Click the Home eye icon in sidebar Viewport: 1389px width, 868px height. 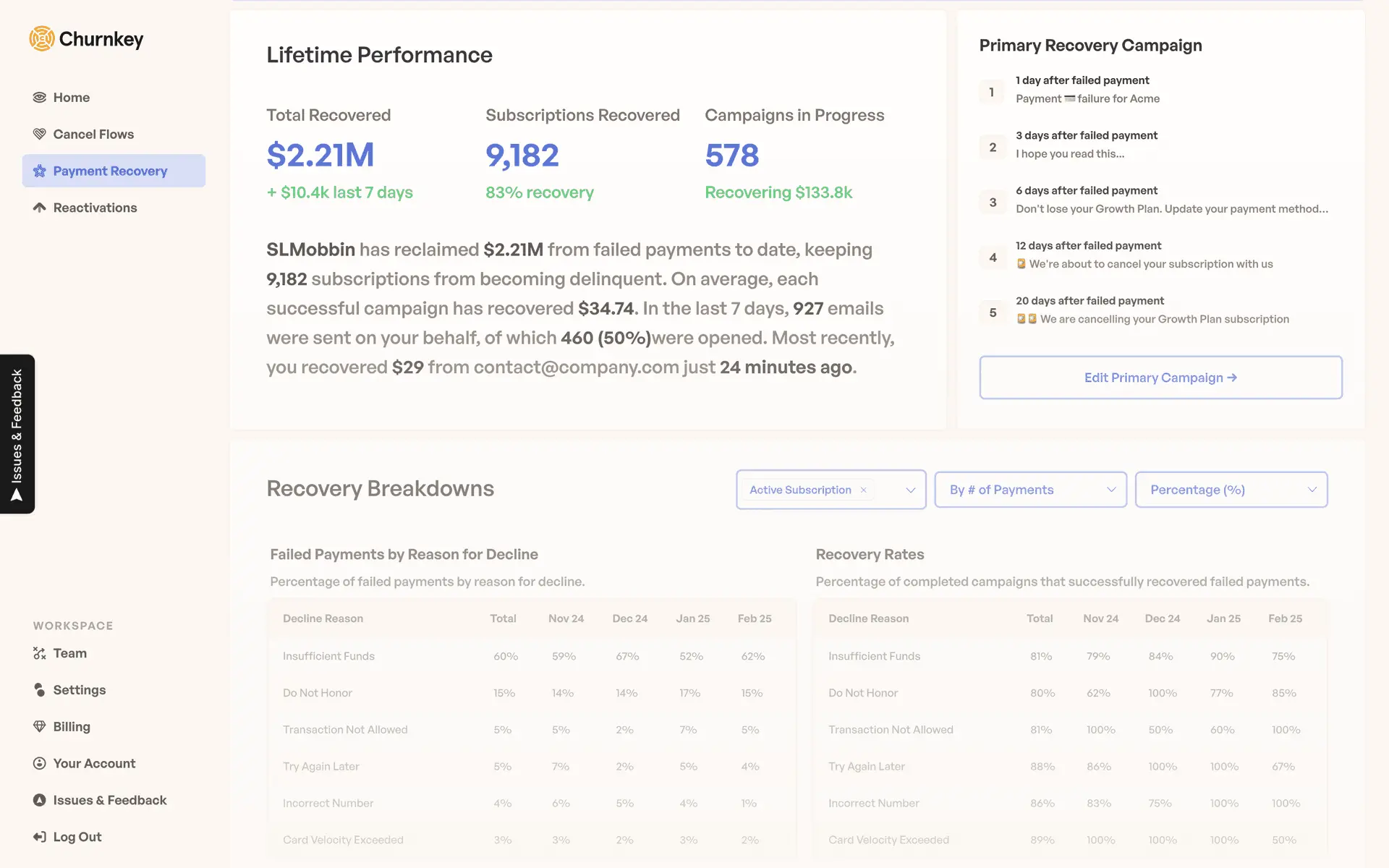point(40,98)
